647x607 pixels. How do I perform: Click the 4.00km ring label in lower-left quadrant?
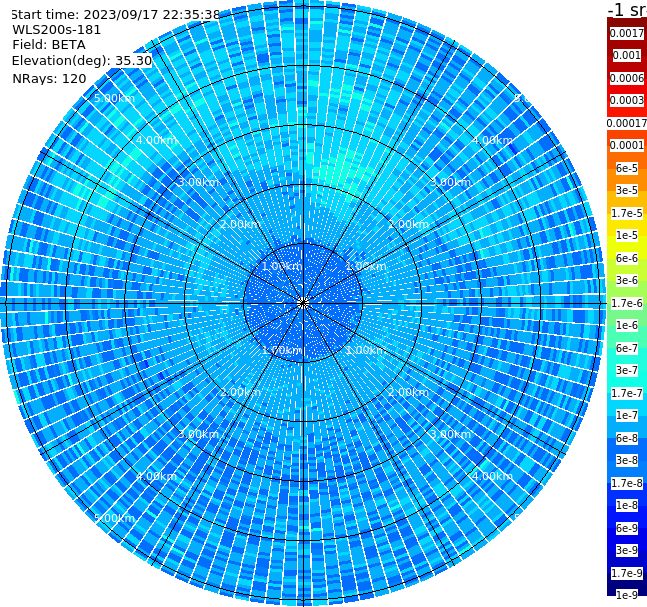(156, 476)
